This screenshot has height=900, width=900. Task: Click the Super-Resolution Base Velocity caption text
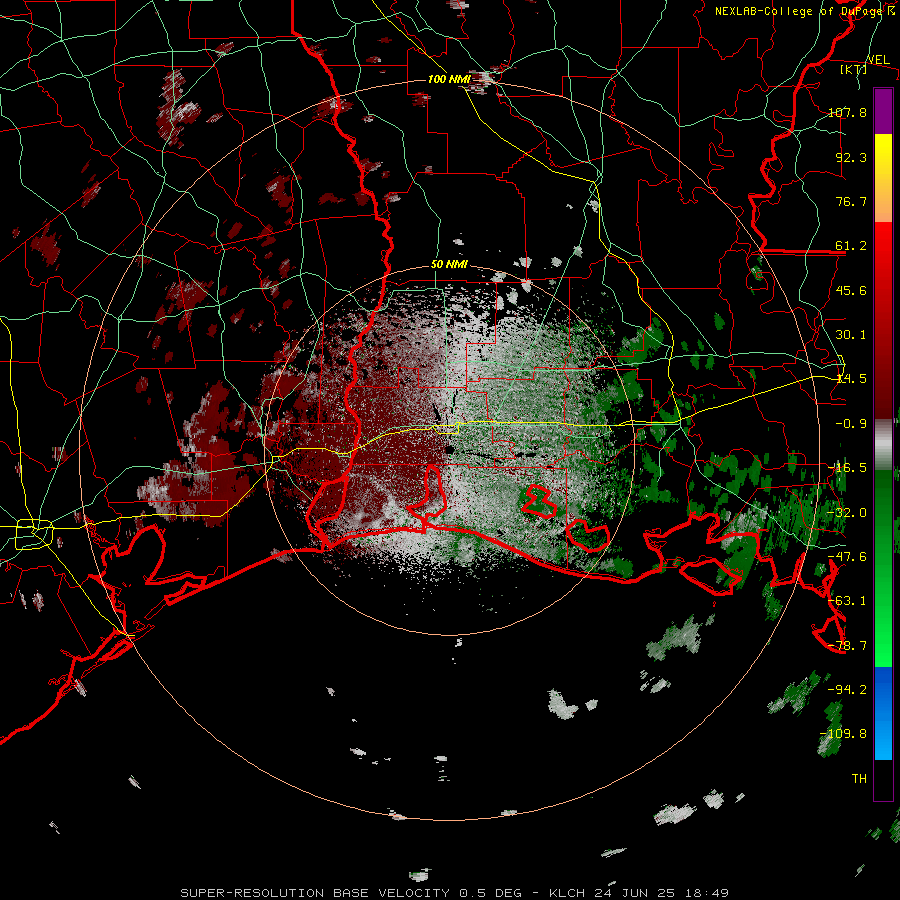click(455, 893)
